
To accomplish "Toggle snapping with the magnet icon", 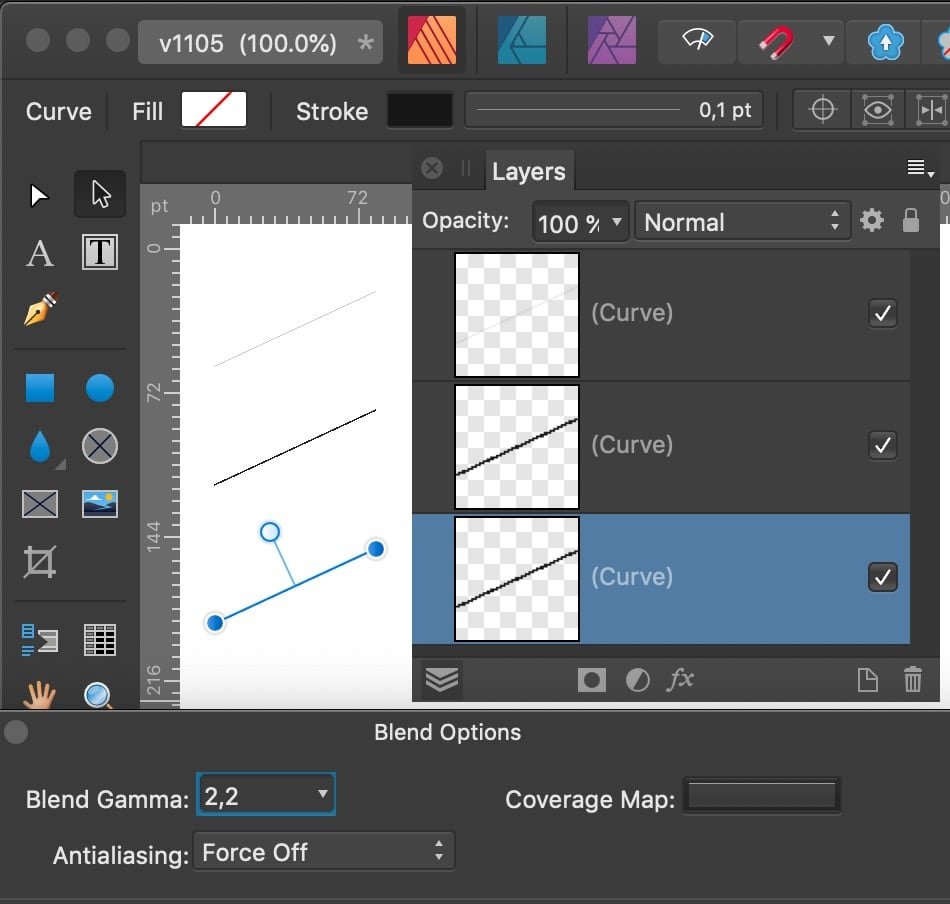I will point(780,42).
